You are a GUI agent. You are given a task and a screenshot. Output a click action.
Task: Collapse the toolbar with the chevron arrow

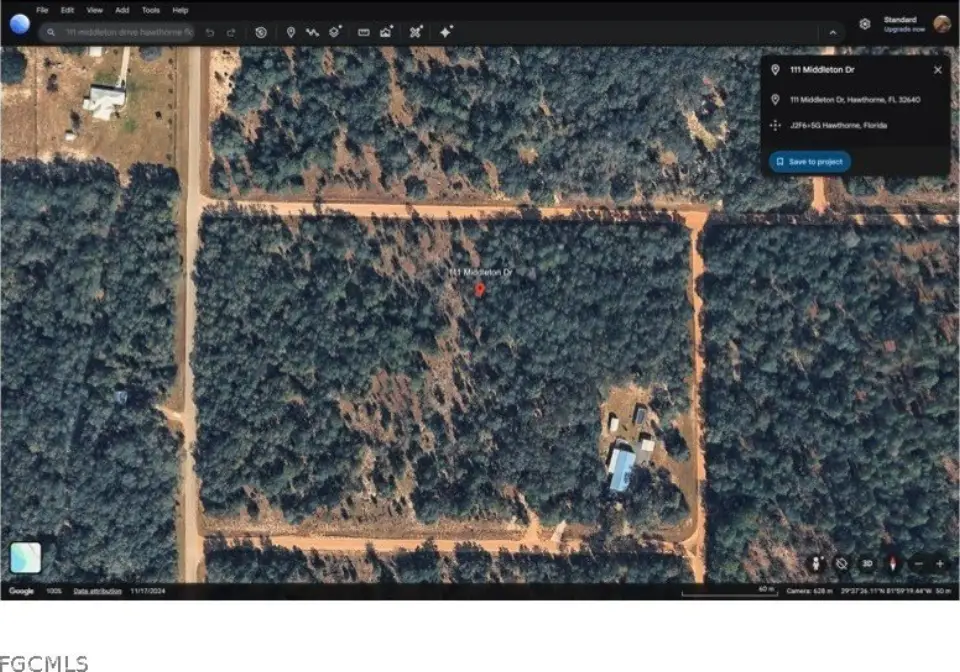[831, 33]
